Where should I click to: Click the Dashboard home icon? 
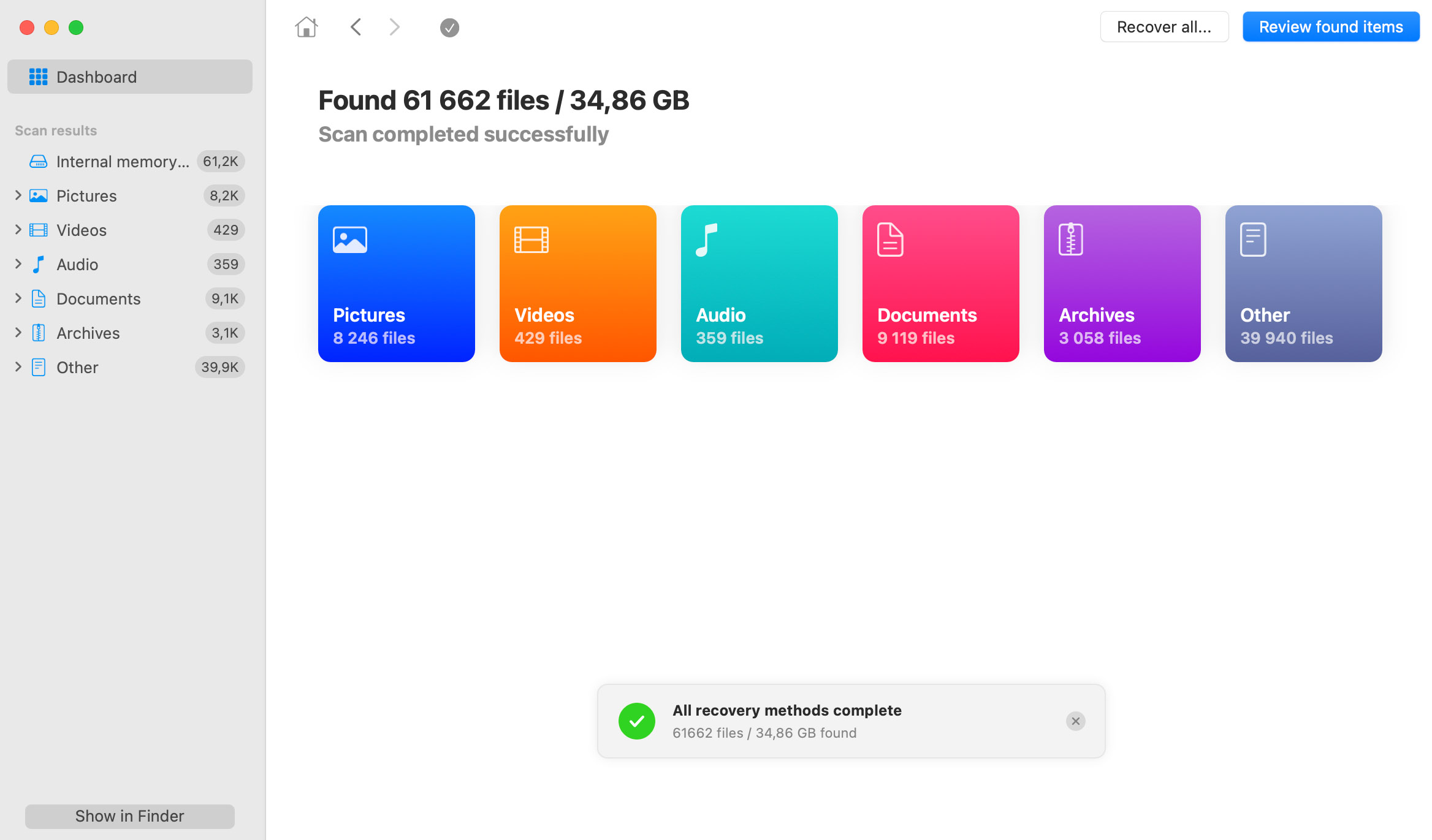coord(306,27)
